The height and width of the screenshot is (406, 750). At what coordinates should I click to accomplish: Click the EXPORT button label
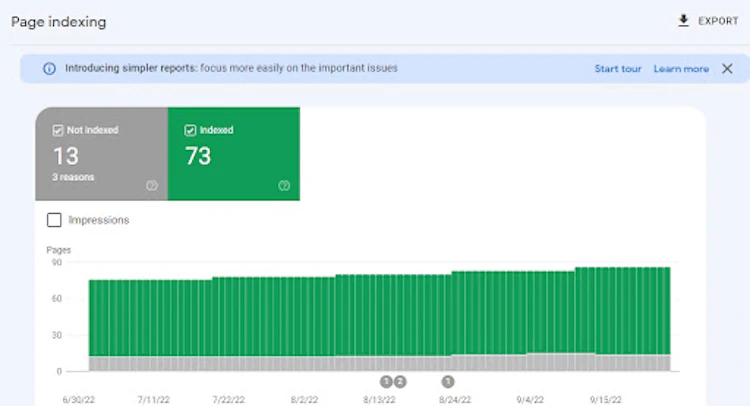718,21
